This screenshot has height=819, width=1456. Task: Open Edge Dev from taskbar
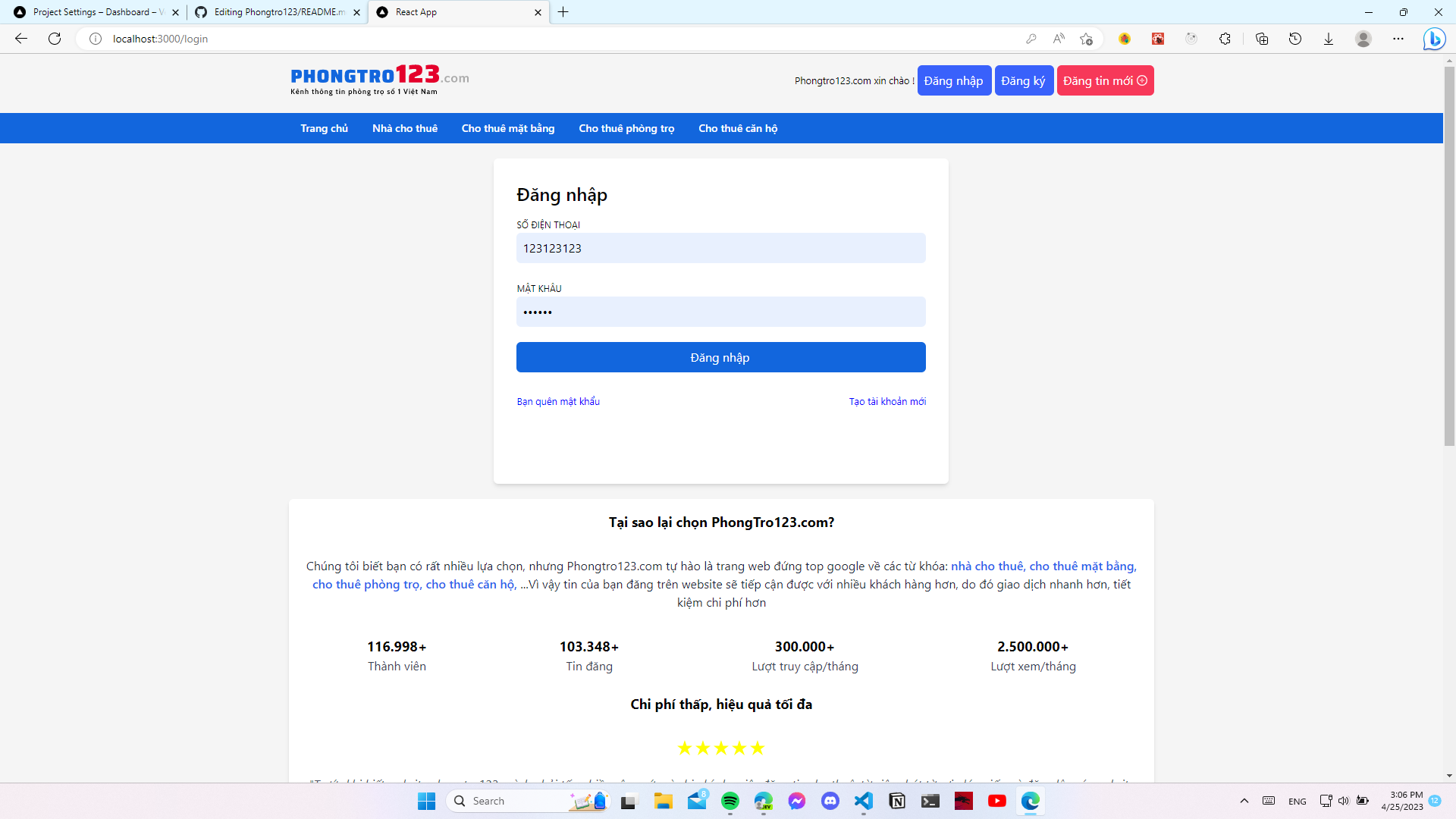point(764,801)
